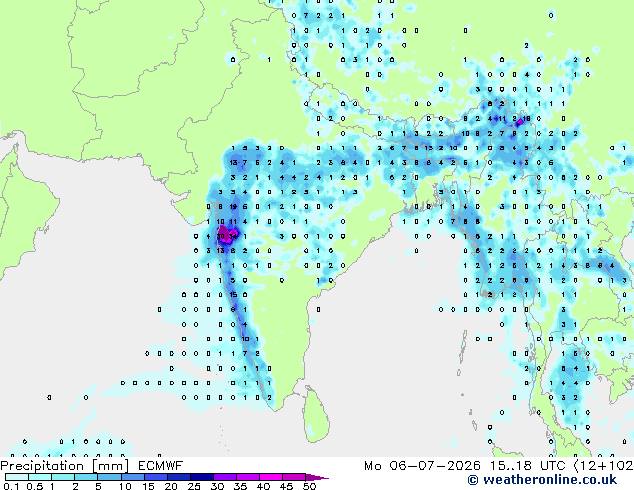Click the 20–25 mm legend swatch
Image resolution: width=634 pixels, height=490 pixels.
point(178,477)
